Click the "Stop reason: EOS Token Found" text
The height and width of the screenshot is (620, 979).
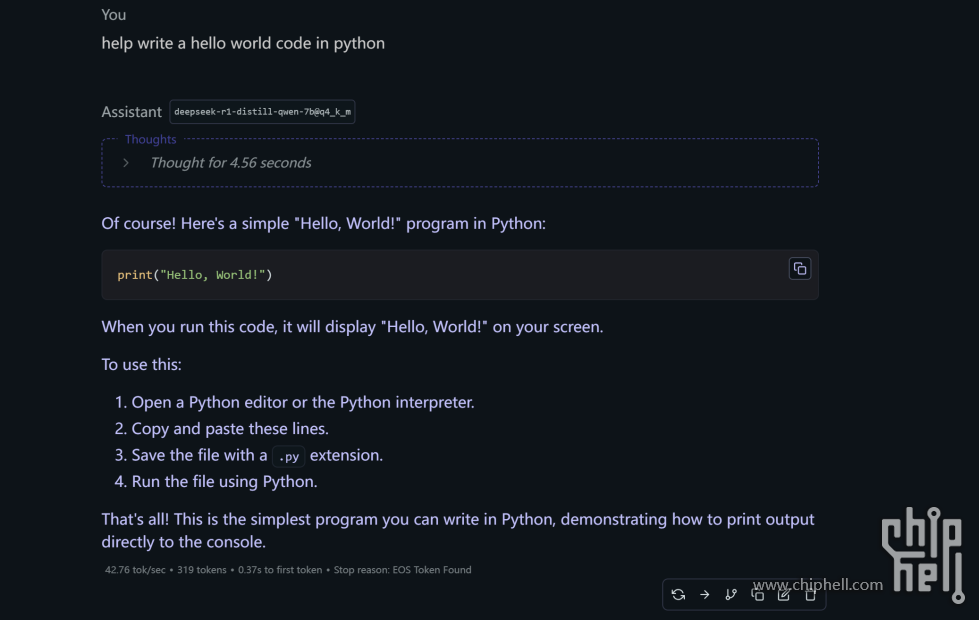(402, 570)
